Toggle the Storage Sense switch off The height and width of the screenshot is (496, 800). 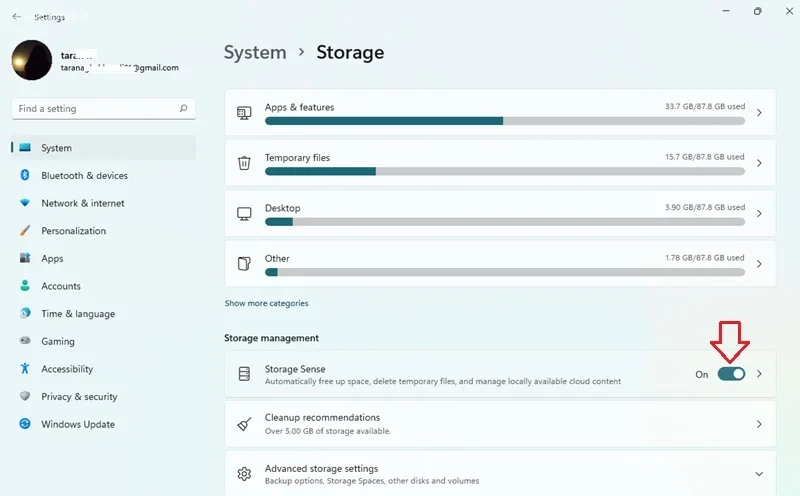[x=731, y=374]
